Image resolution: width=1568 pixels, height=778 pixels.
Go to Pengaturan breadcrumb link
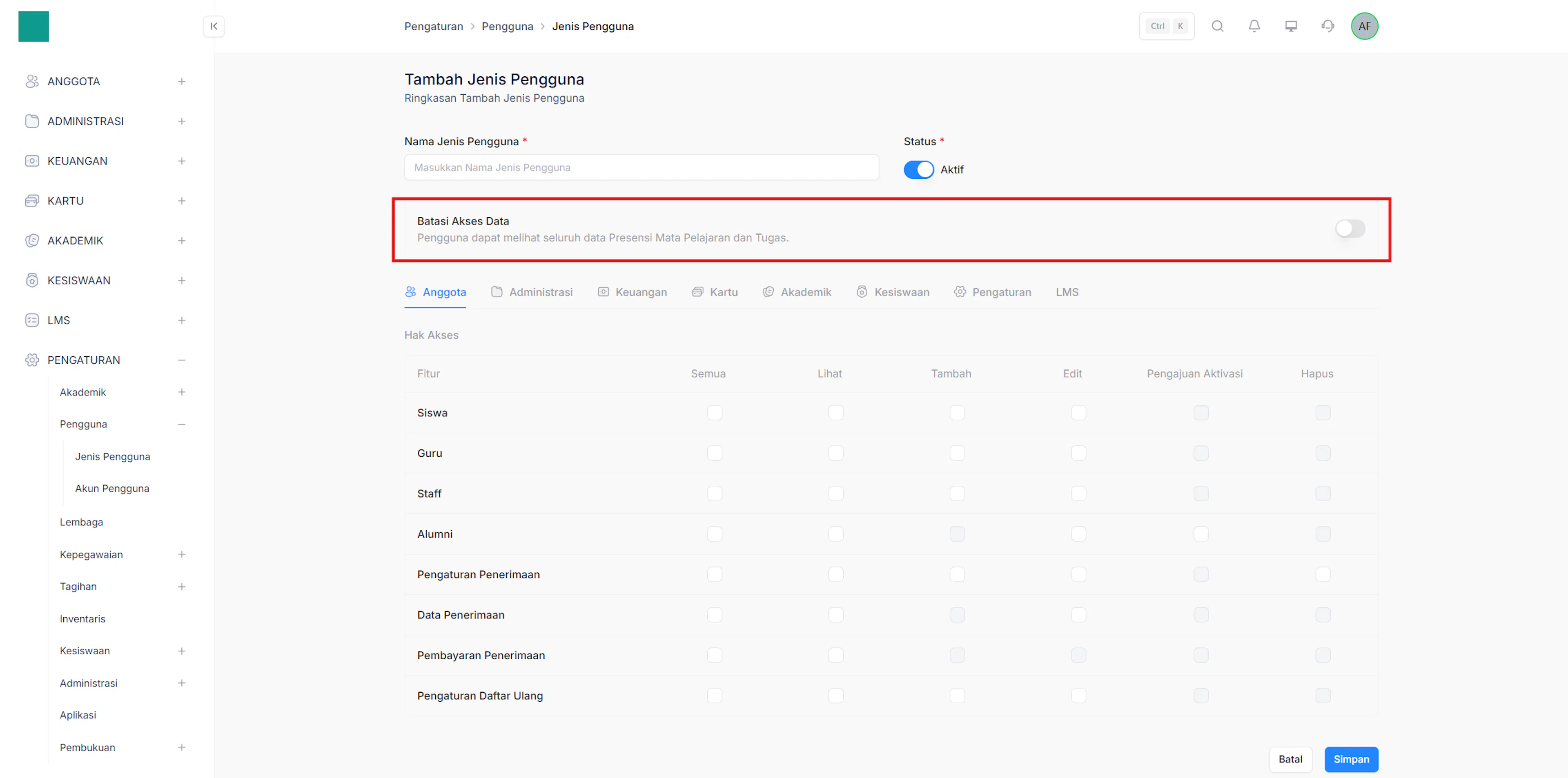coord(433,26)
